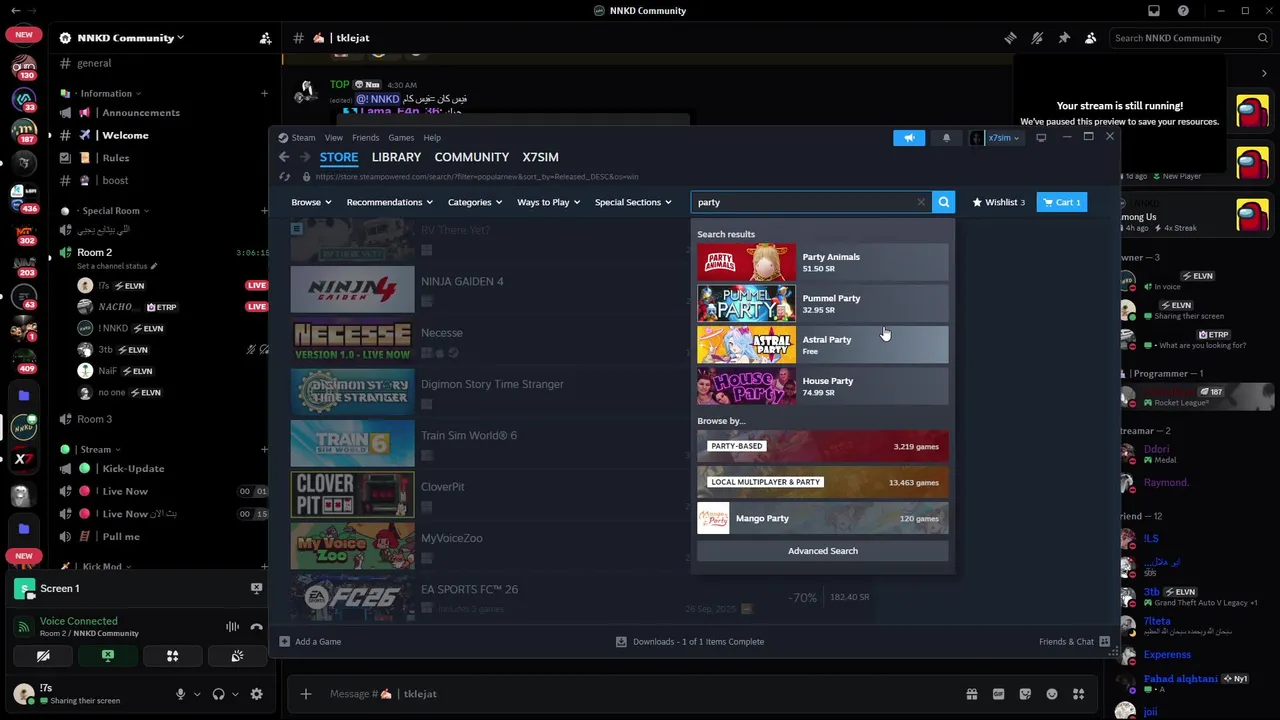Open Steam Browse dropdown
The height and width of the screenshot is (720, 1280).
coord(311,202)
